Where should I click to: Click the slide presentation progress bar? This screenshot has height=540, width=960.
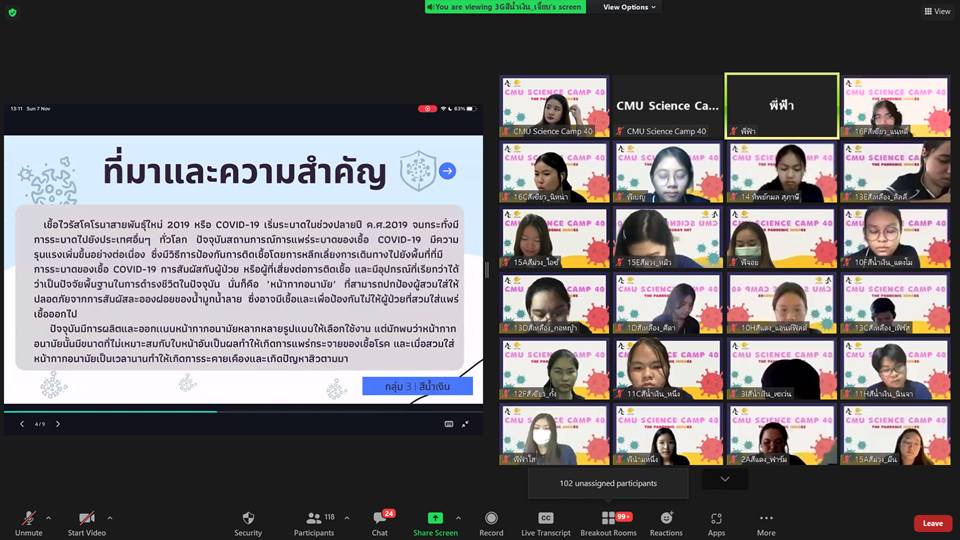coord(243,411)
